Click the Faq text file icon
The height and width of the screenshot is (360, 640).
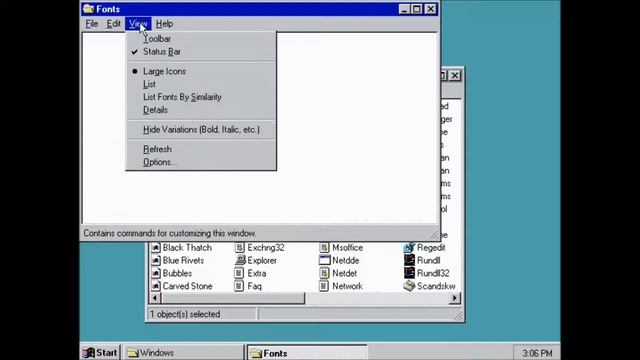240,286
